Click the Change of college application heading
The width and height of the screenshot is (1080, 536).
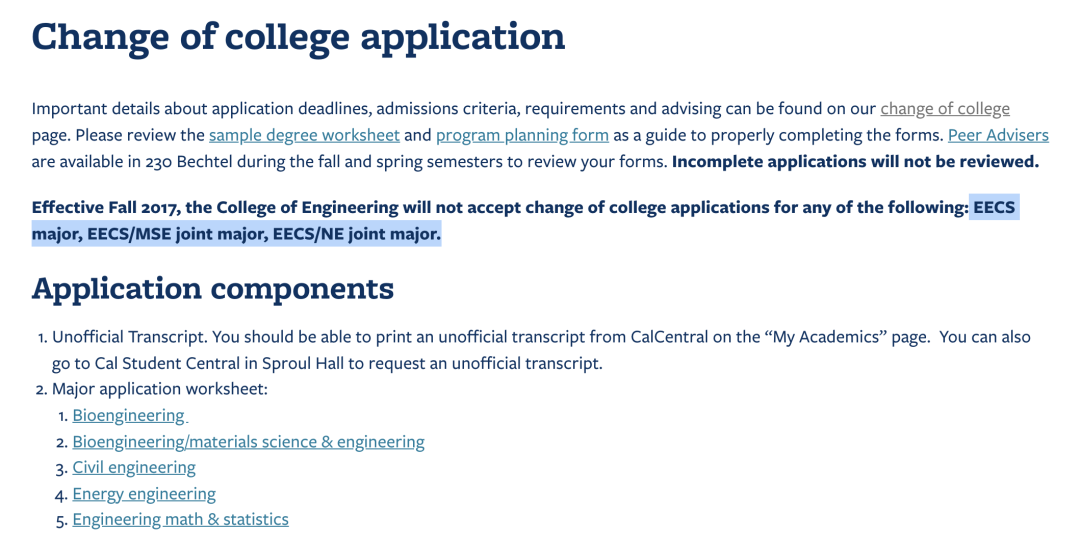pos(298,37)
